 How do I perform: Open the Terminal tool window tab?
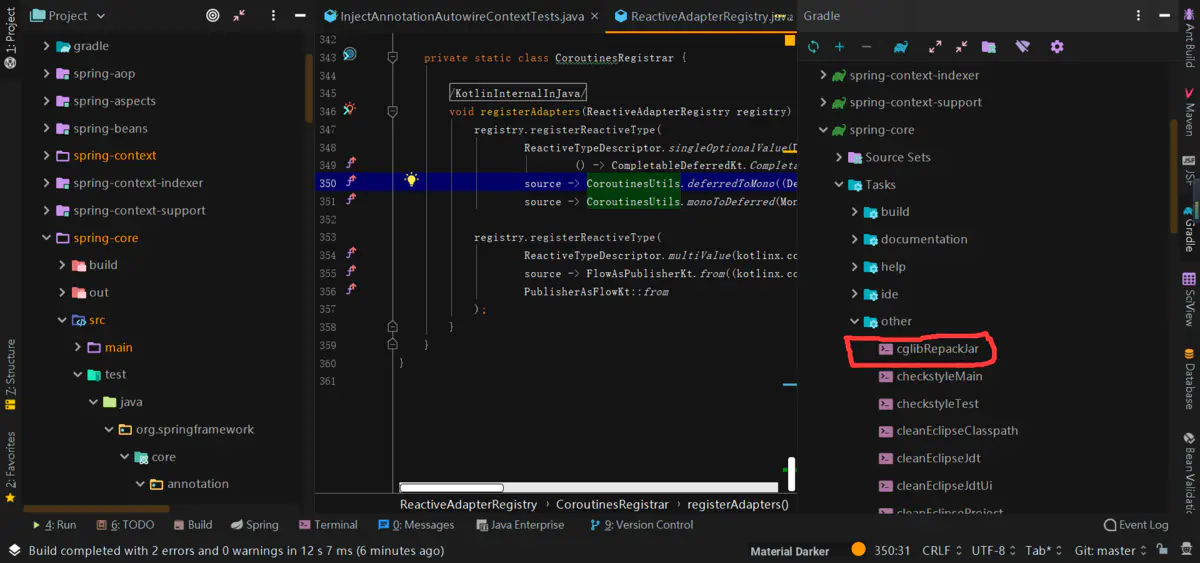click(327, 525)
